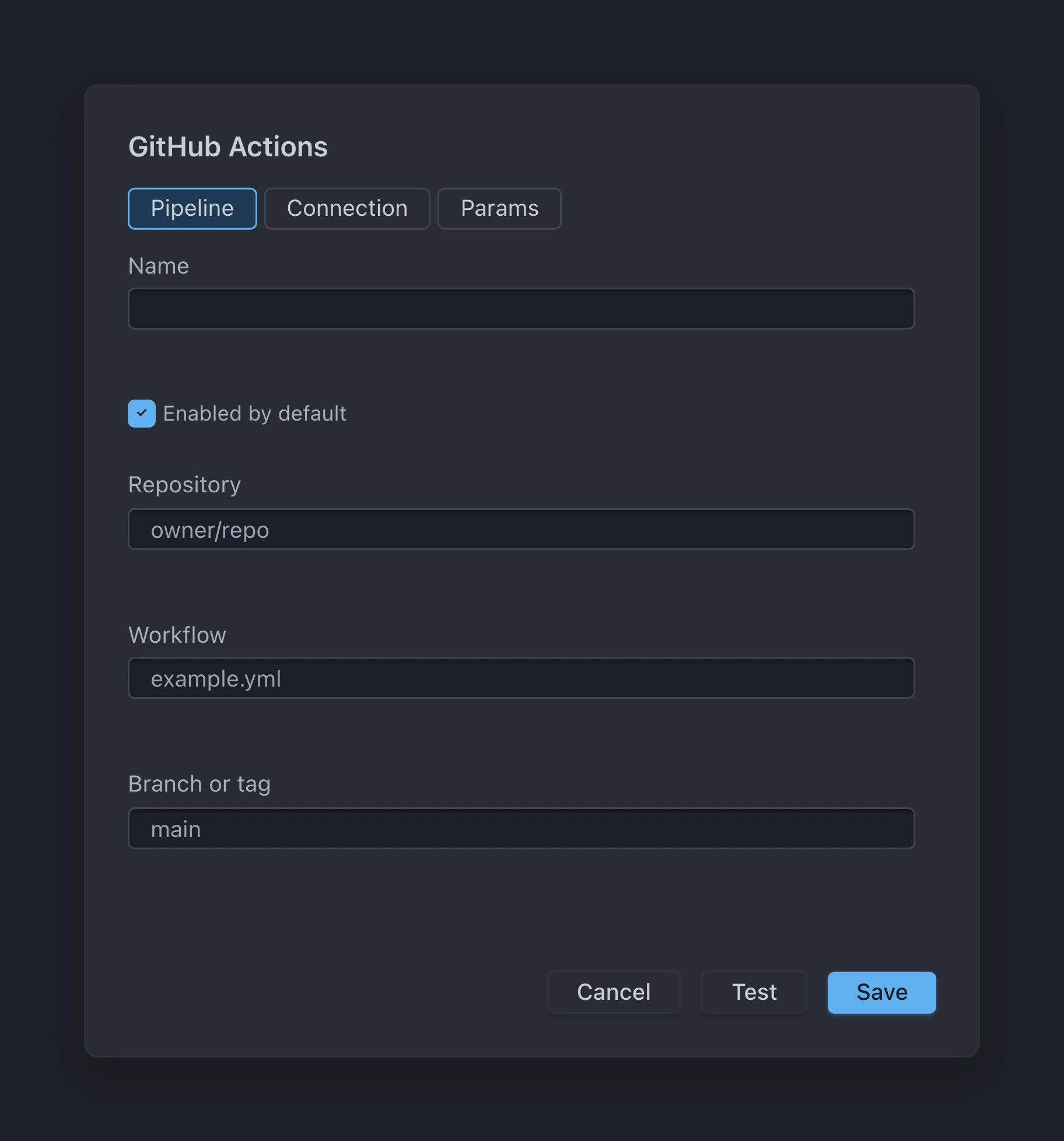
Task: Switch to the Pipeline tab
Action: click(192, 208)
